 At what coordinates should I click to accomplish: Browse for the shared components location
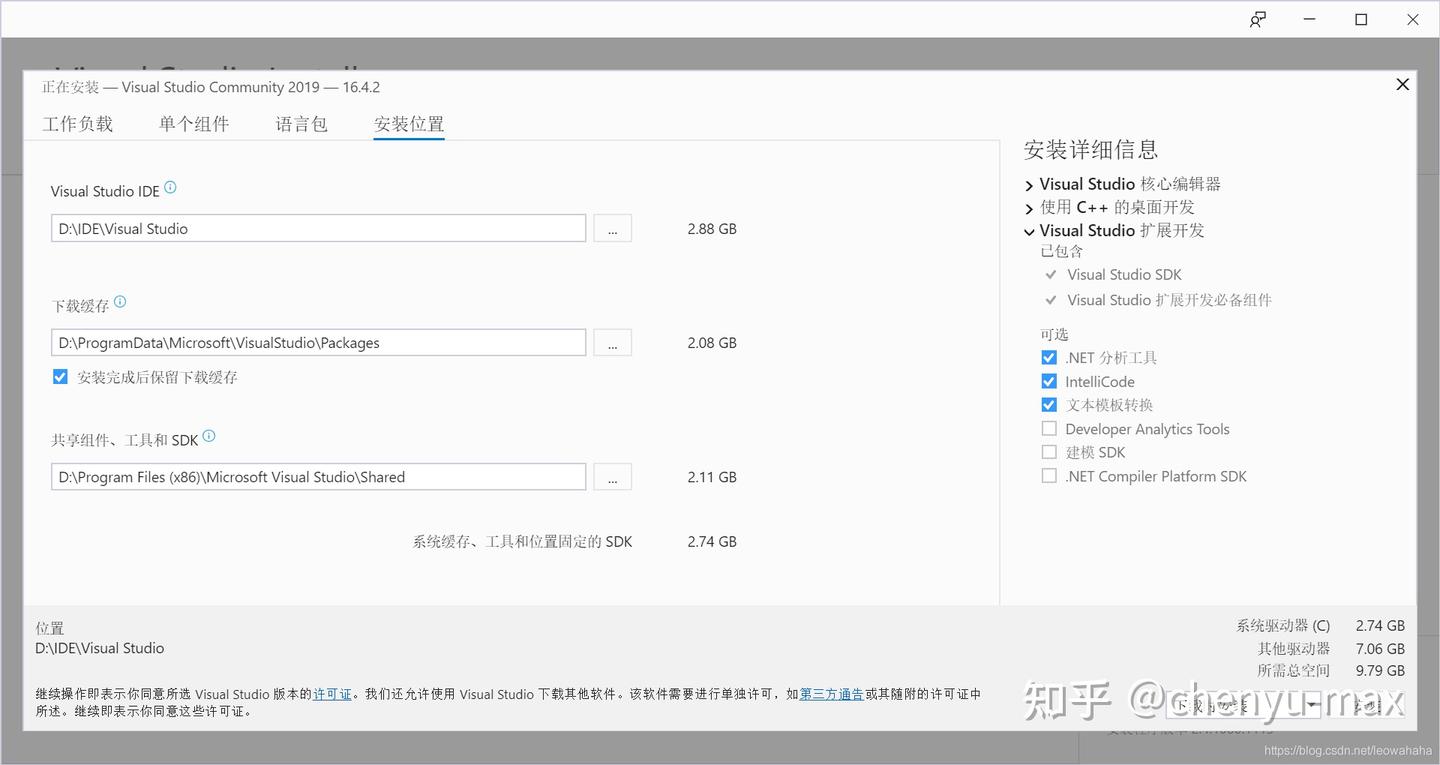612,477
